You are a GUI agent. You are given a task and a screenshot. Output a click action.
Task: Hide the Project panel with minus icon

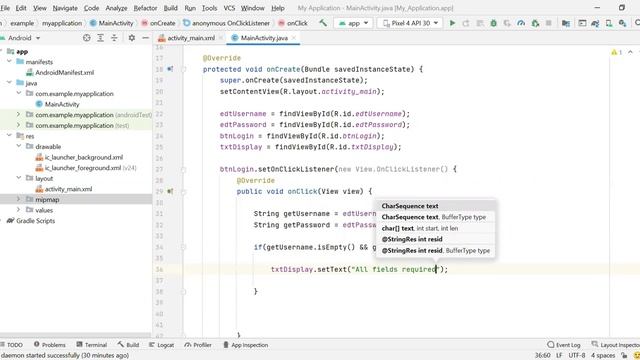pyautogui.click(x=145, y=38)
